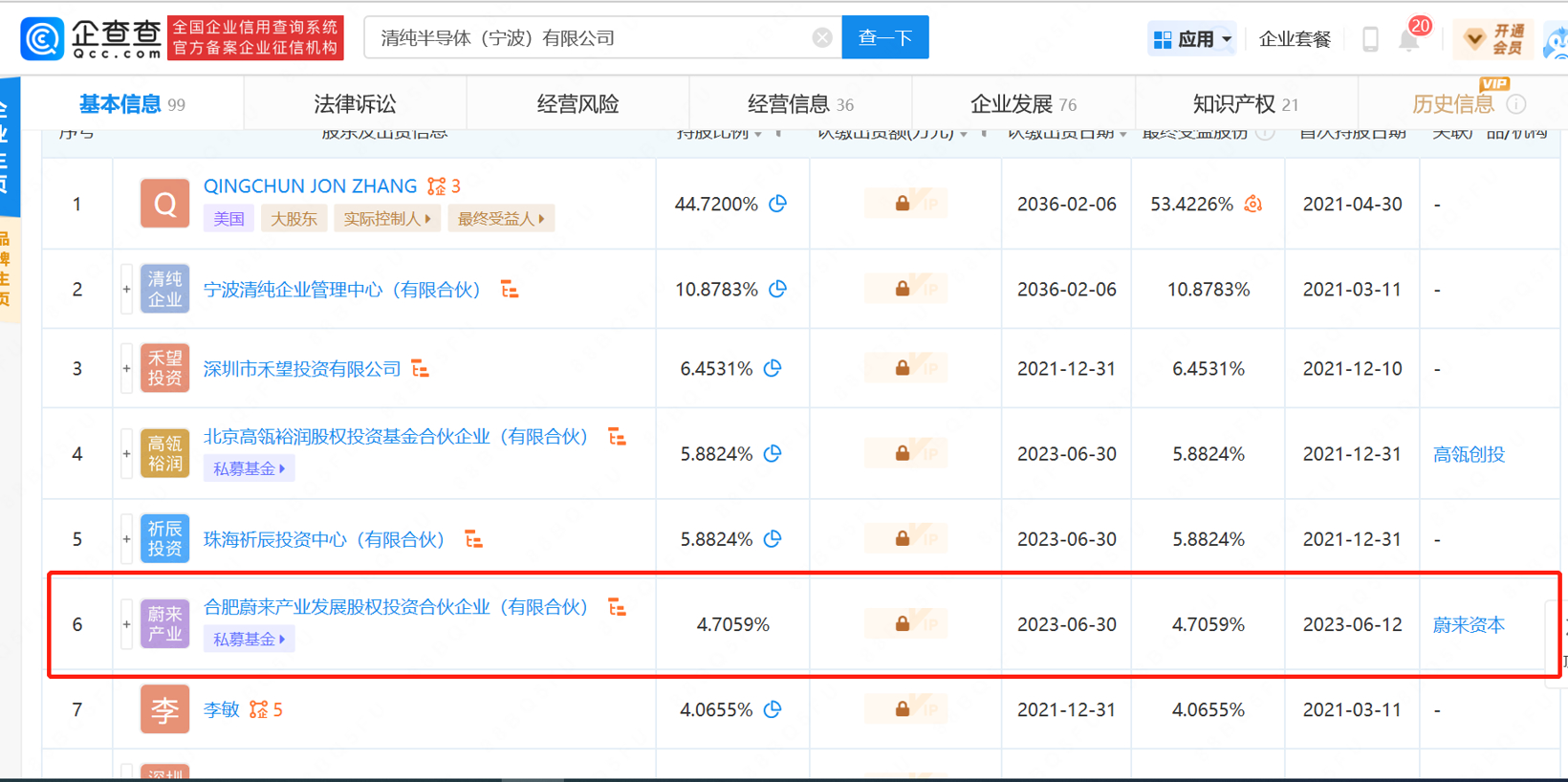This screenshot has width=1568, height=782.
Task: Open equity chart icon for 宁波清纯企业管理中心
Action: pos(510,290)
